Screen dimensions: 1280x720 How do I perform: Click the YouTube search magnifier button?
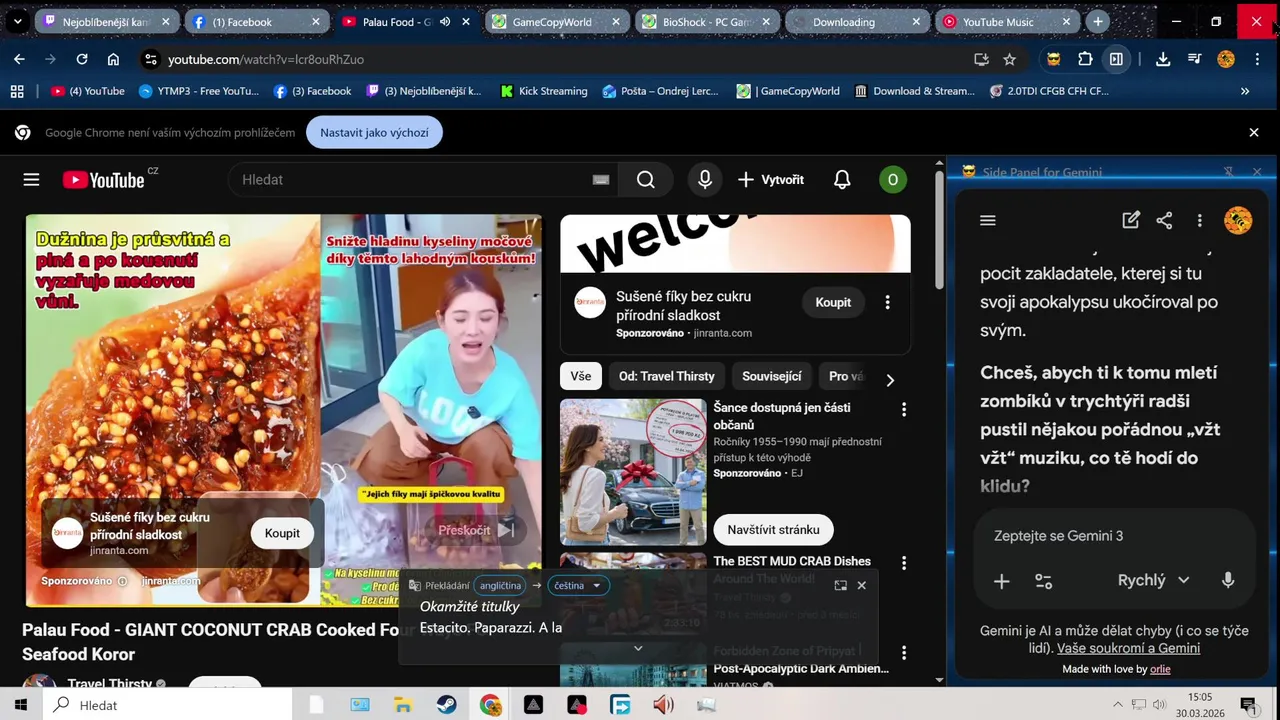[646, 180]
